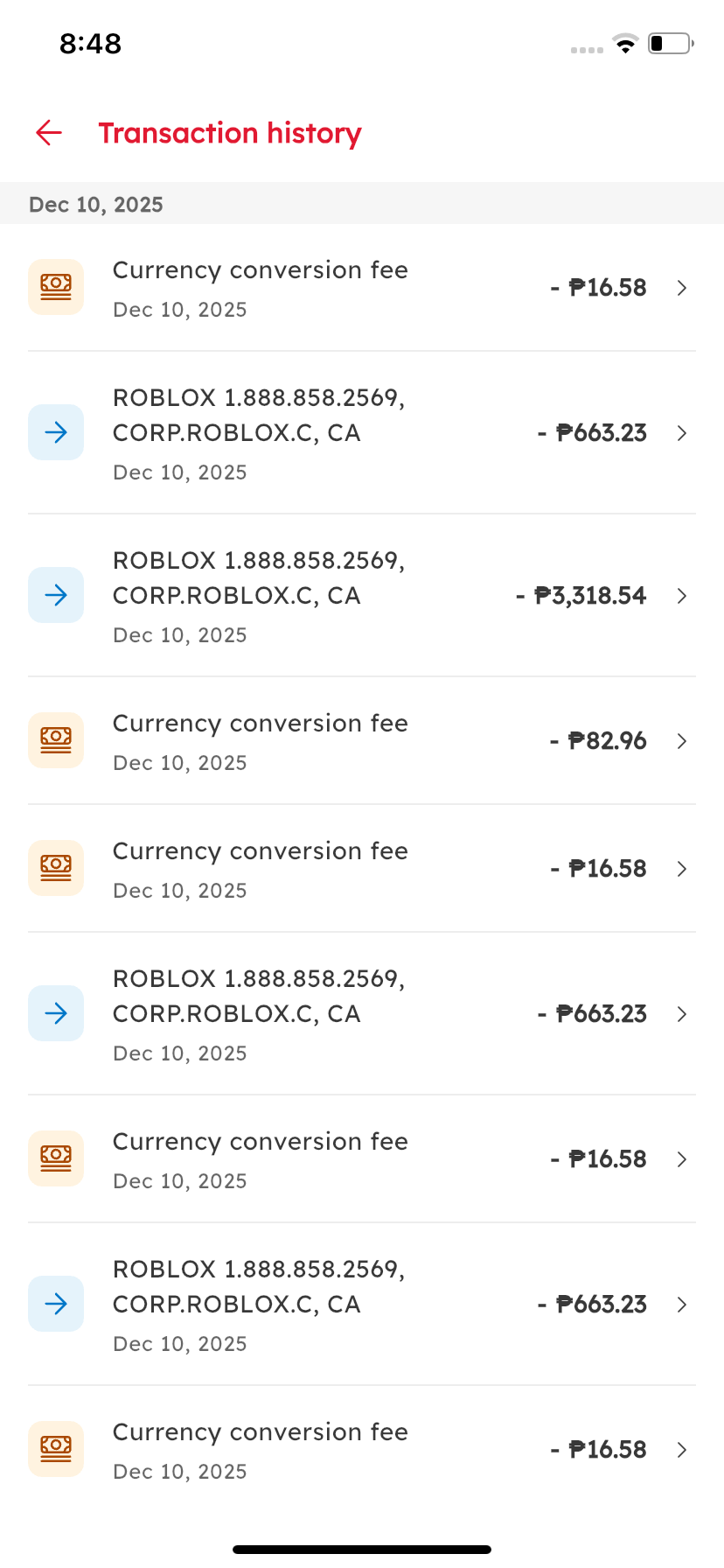Viewport: 724px width, 1568px height.
Task: Open chevron next to the ₱82.96 fee
Action: [x=682, y=741]
